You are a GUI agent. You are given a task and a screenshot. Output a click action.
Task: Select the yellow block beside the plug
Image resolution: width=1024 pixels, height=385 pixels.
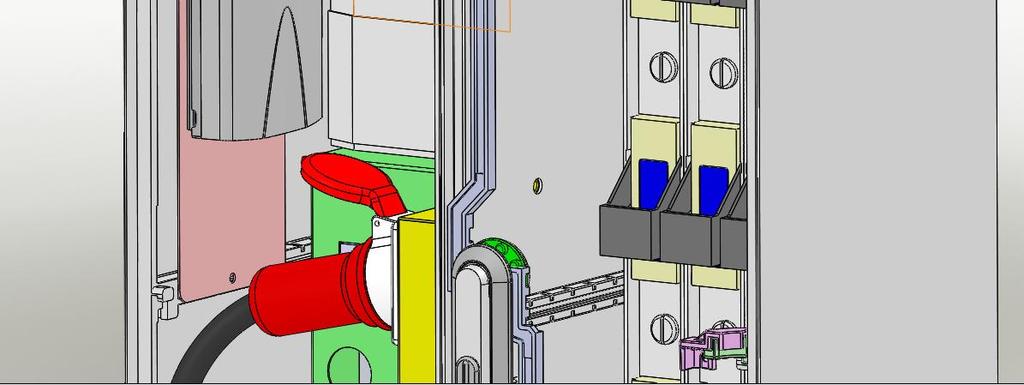[x=417, y=297]
